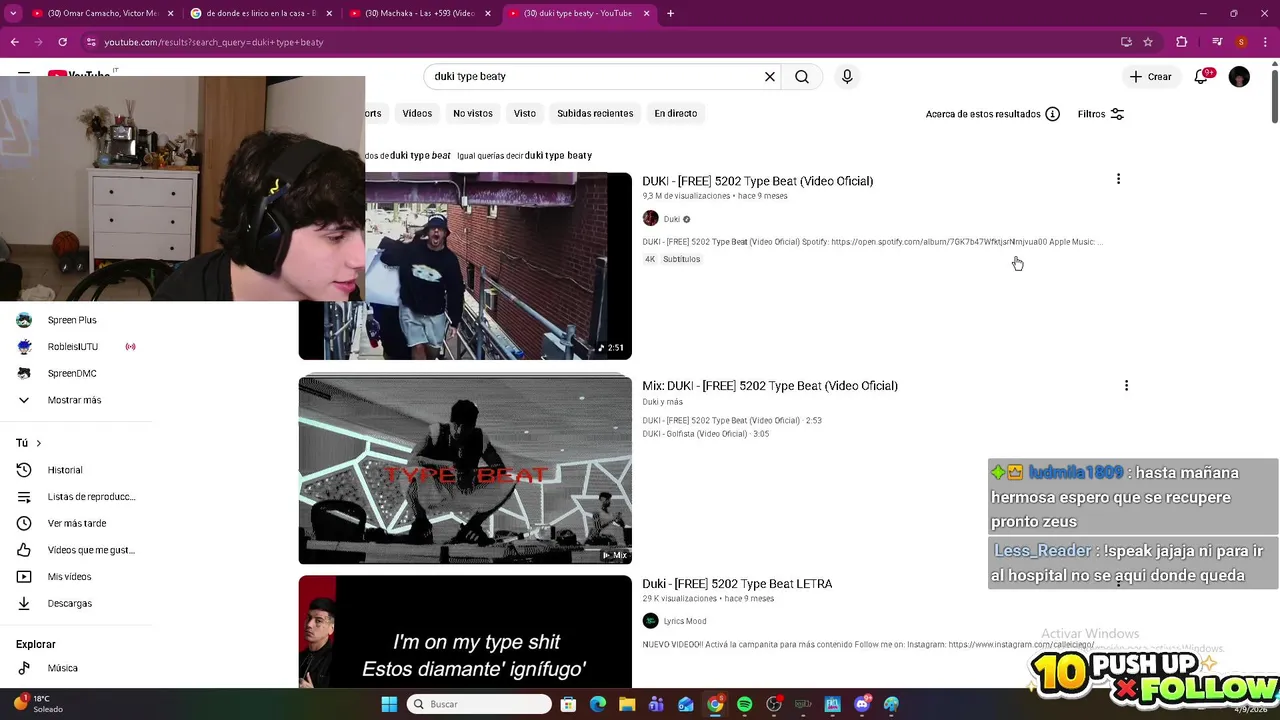Open the Chrome three-dot menu

tap(1265, 42)
